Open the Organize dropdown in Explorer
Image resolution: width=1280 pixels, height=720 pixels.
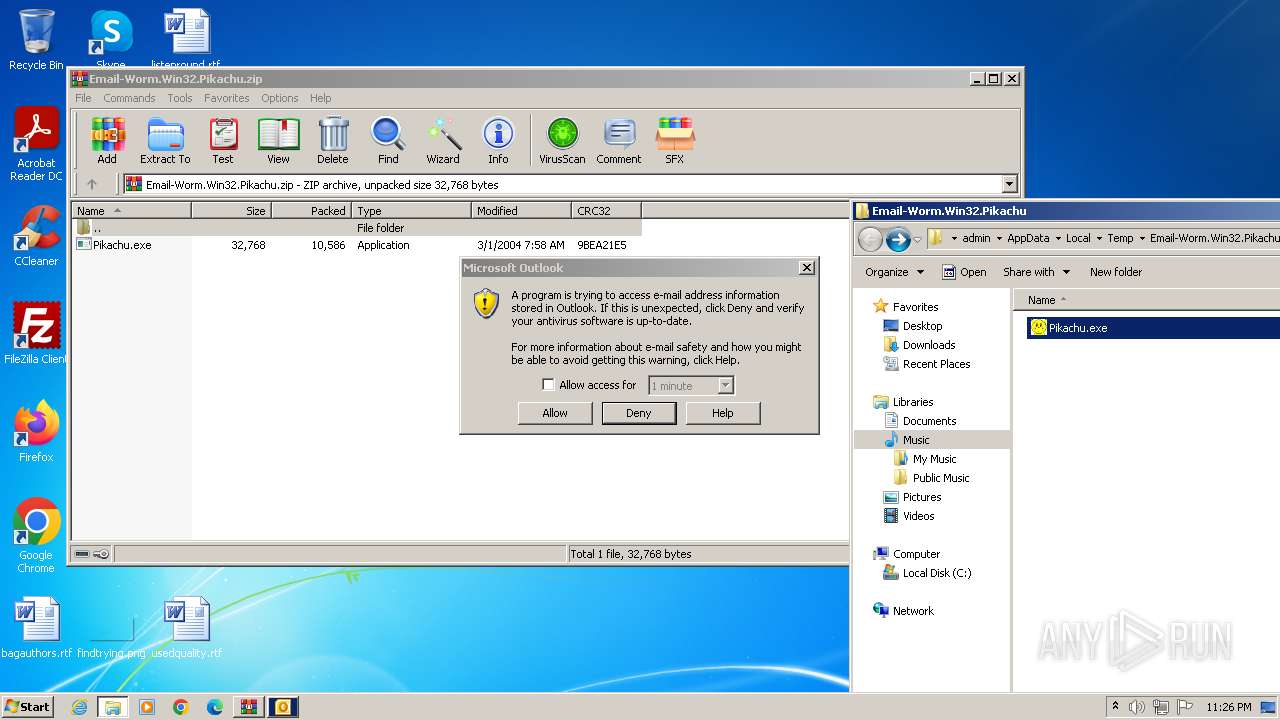[893, 272]
